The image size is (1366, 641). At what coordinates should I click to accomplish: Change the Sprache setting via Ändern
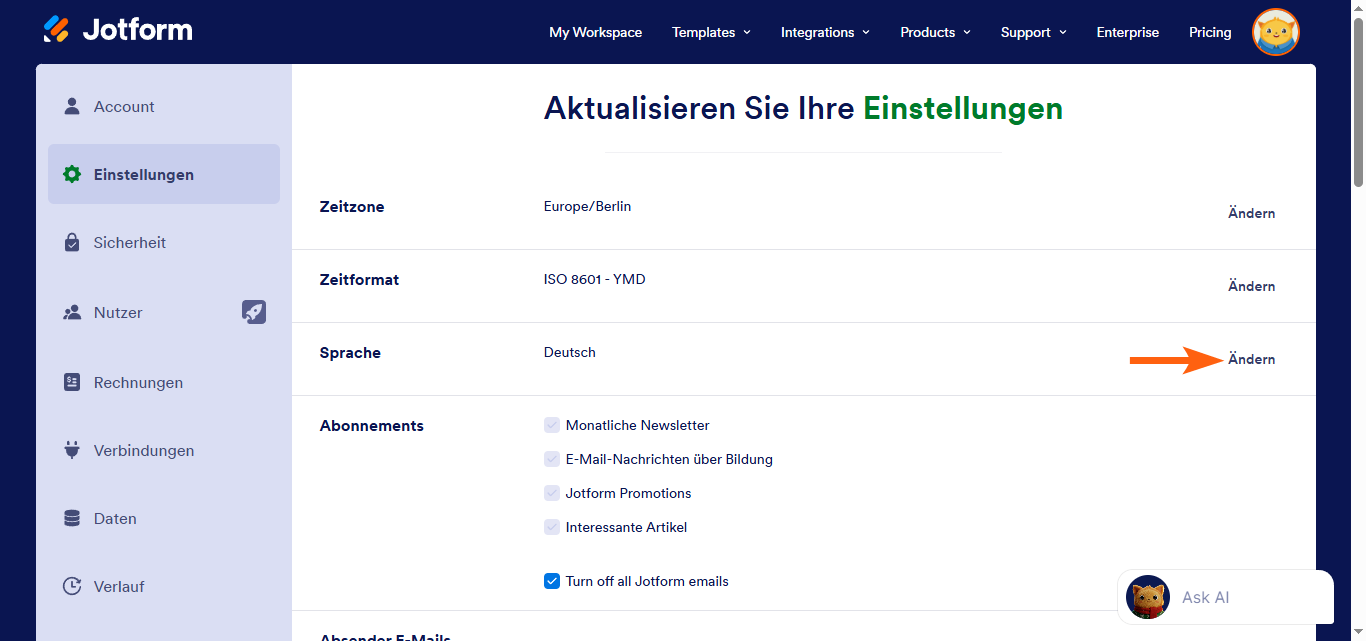click(1251, 358)
